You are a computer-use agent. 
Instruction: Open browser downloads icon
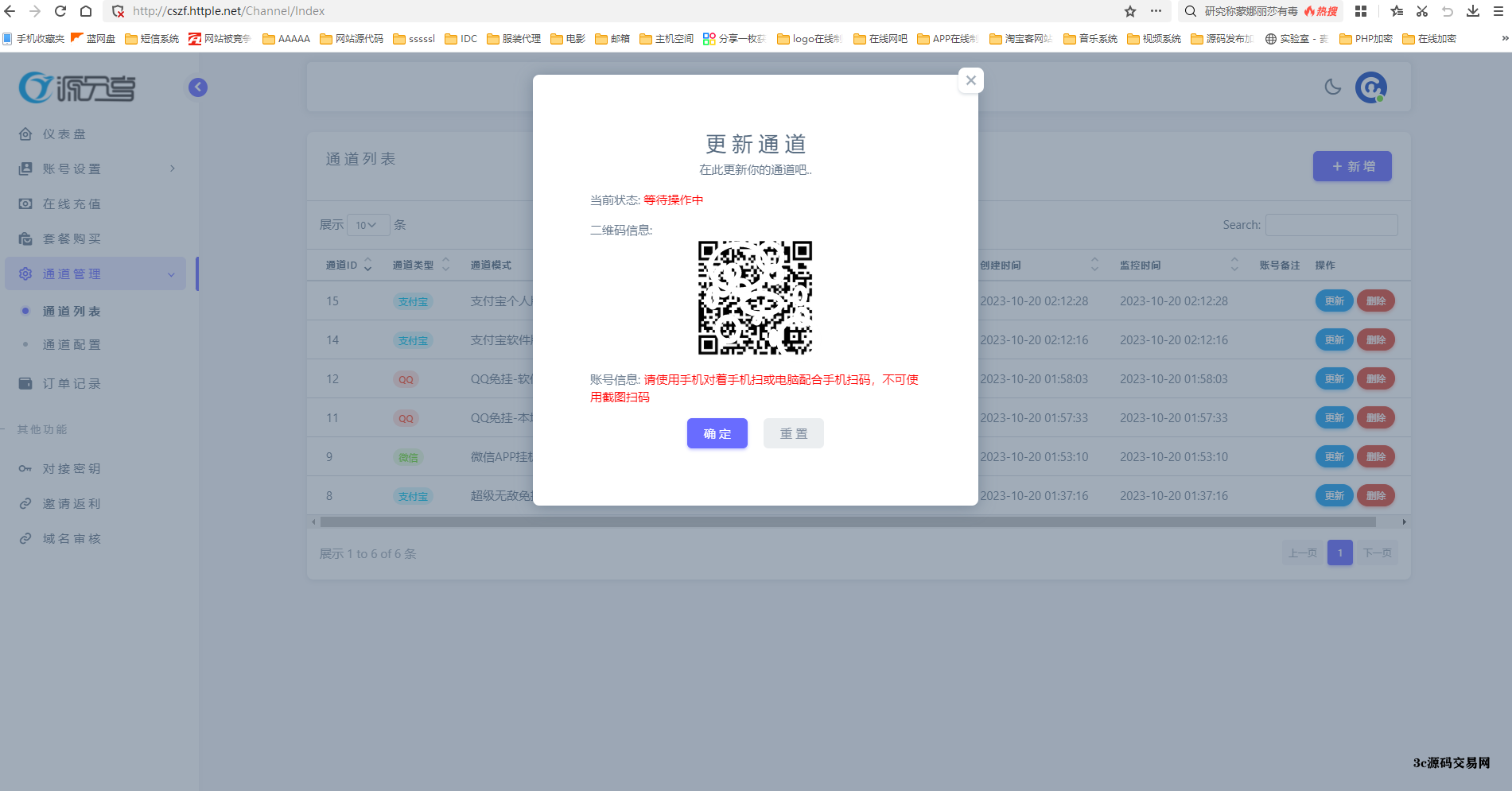pyautogui.click(x=1473, y=11)
